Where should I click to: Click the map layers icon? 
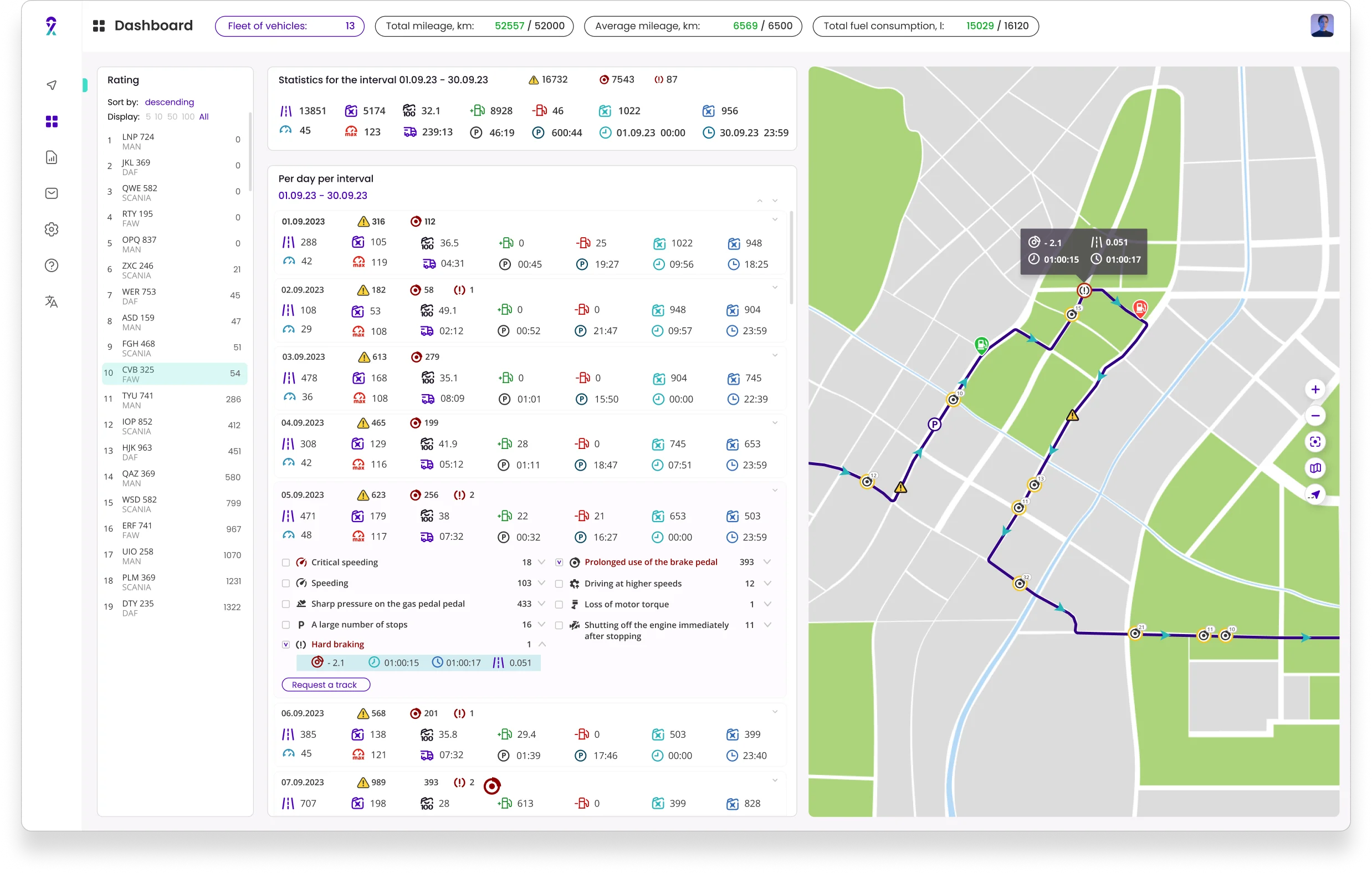1315,468
